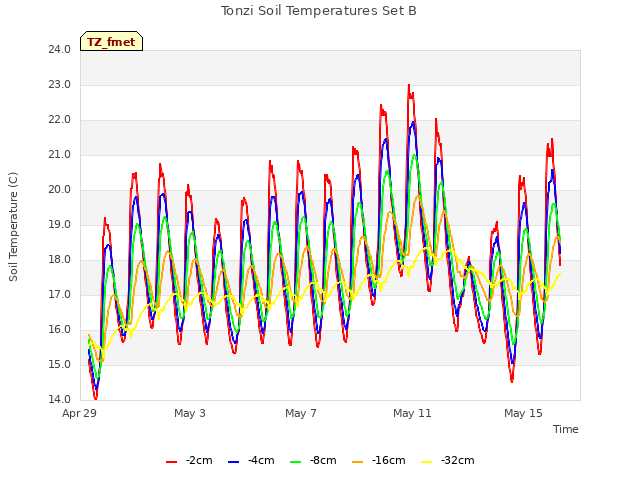640x480 pixels.
Task: Click the red curve's lowest dip at 14.0
Action: point(96,398)
